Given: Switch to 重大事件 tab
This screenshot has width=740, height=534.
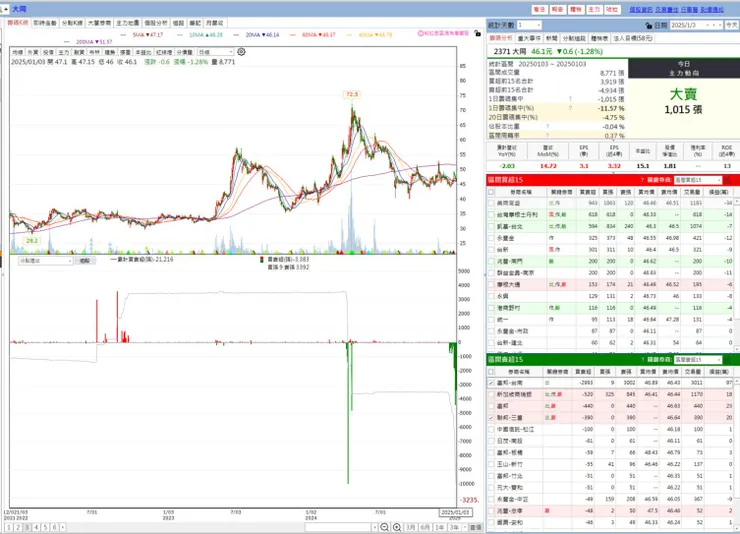Looking at the screenshot, I should click(529, 38).
